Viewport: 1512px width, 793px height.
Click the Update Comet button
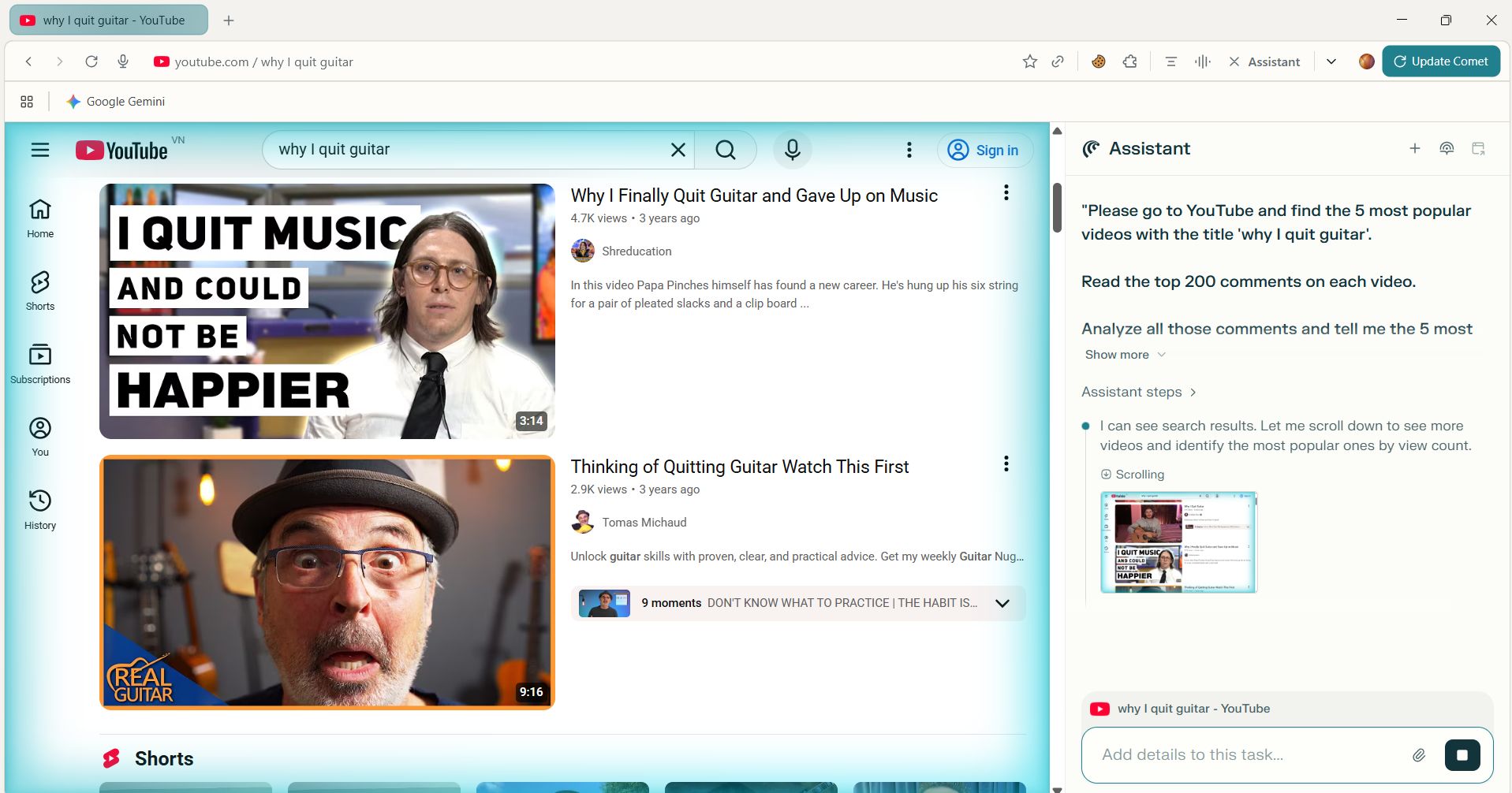coord(1440,61)
